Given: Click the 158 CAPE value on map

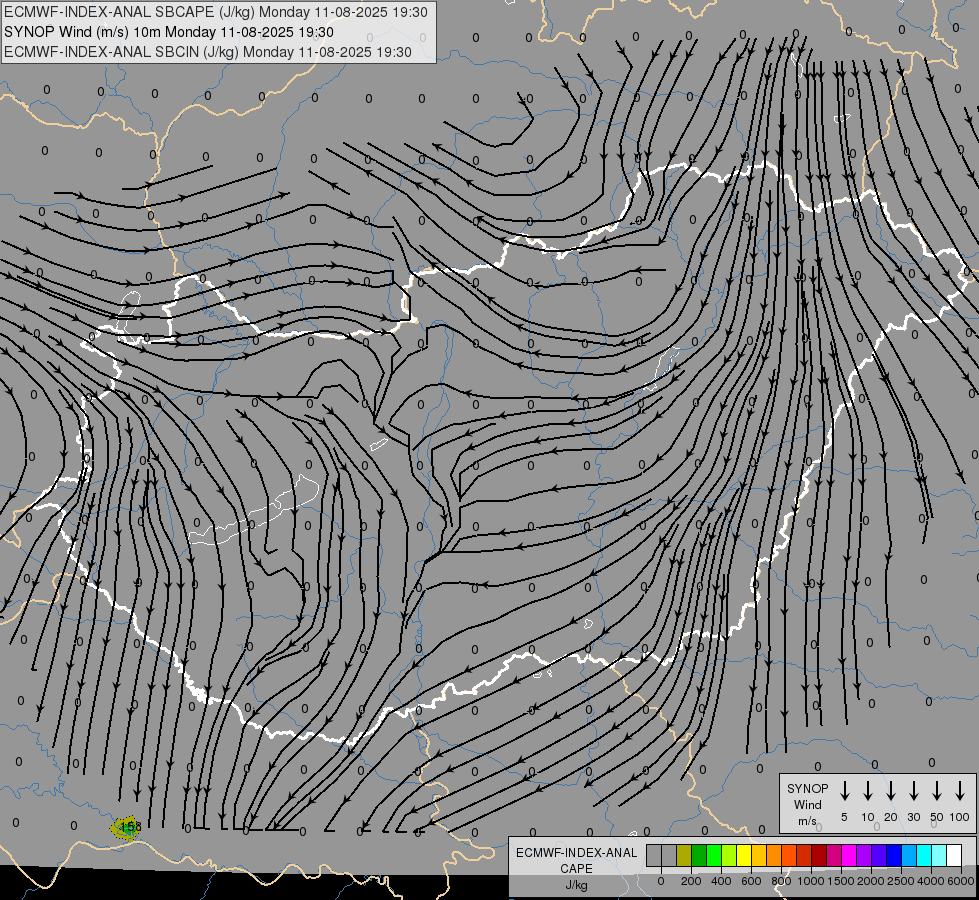Looking at the screenshot, I should [130, 827].
